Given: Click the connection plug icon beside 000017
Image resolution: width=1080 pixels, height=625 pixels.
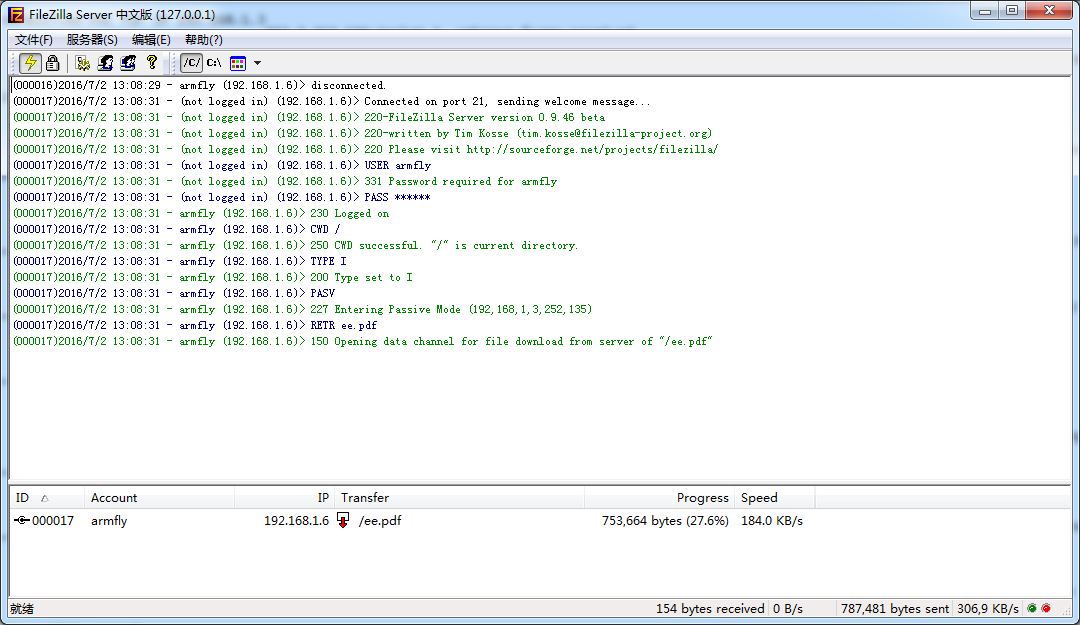Looking at the screenshot, I should click(21, 520).
